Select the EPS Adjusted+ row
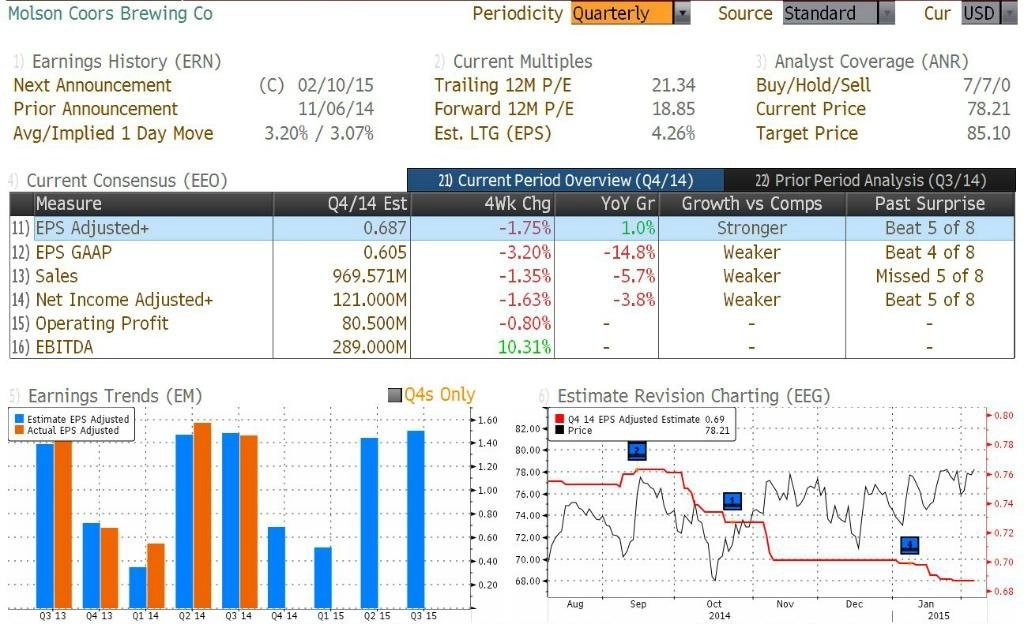The height and width of the screenshot is (624, 1024). pos(512,228)
